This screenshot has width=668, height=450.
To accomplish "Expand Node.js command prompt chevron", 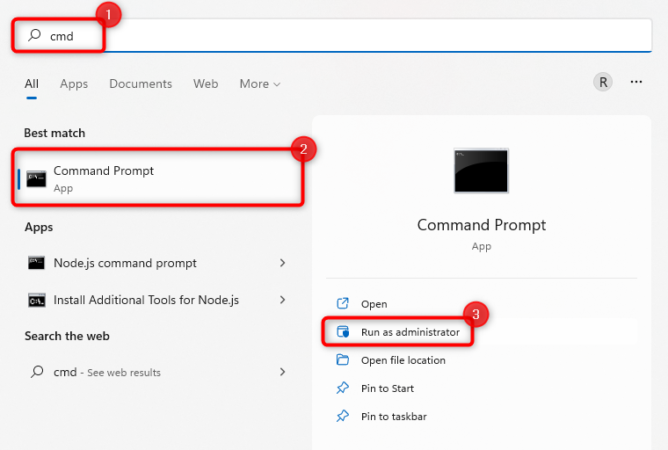I will [283, 263].
